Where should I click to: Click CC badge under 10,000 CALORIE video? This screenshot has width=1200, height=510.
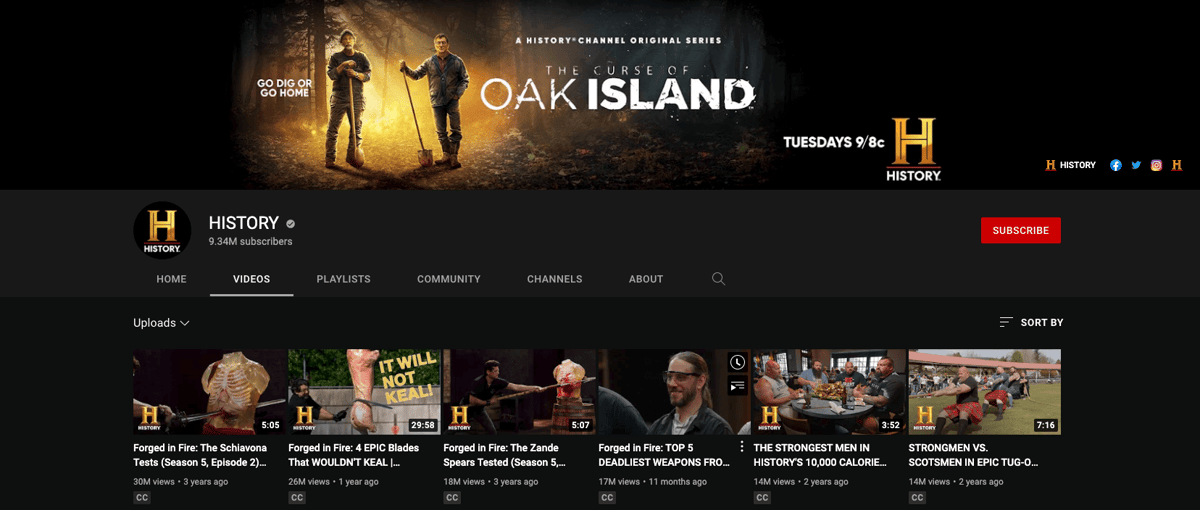762,497
